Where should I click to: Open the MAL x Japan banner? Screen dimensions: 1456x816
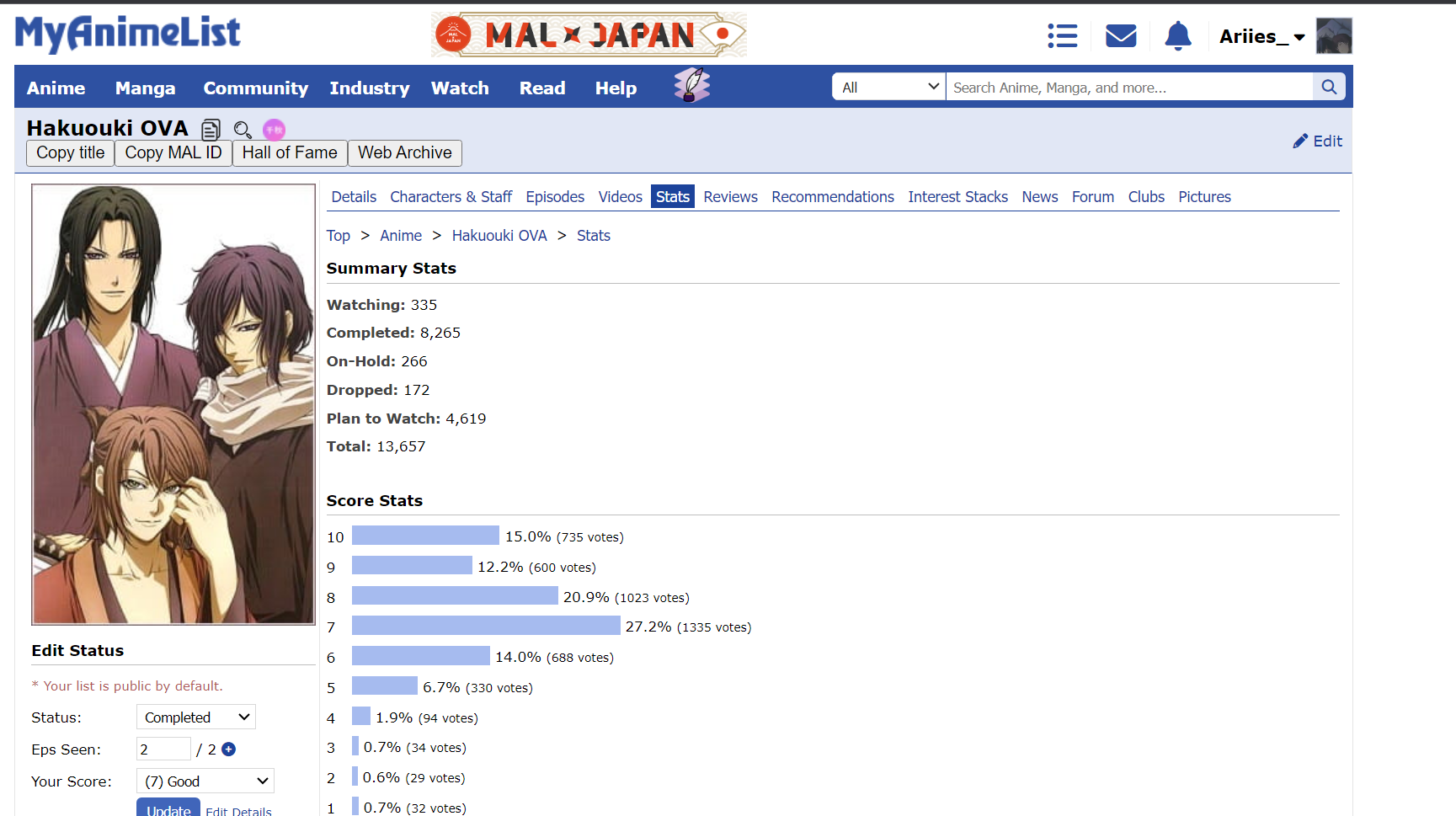coord(589,35)
